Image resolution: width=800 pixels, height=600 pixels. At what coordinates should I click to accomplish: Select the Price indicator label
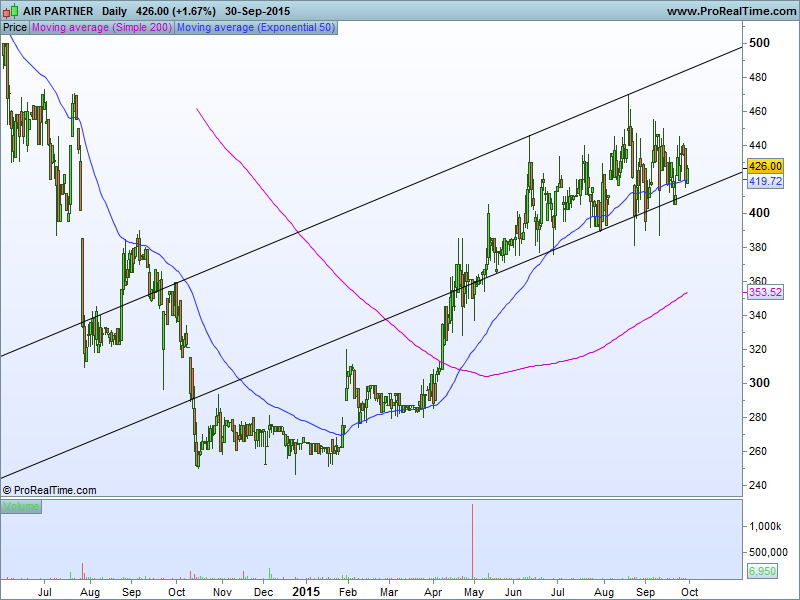15,28
